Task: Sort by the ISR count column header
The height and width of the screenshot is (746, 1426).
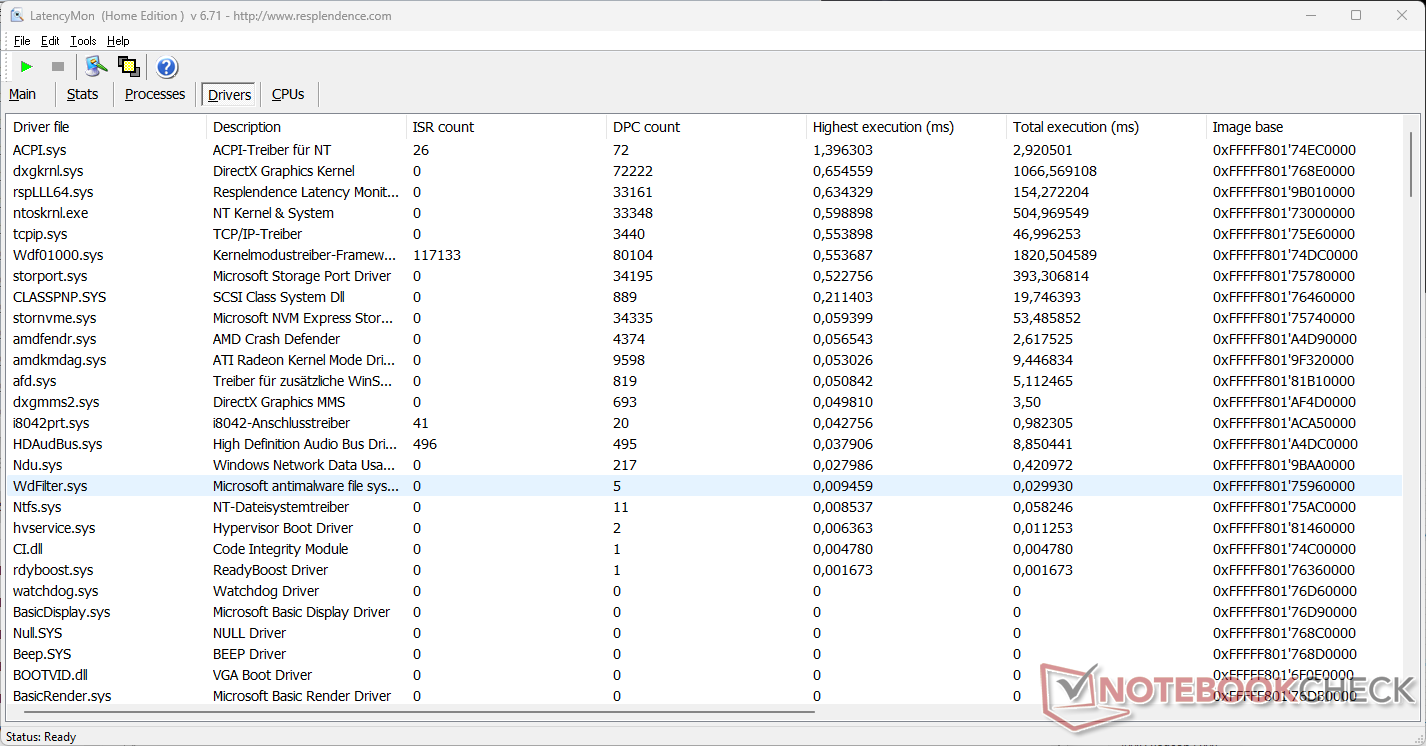Action: point(443,127)
